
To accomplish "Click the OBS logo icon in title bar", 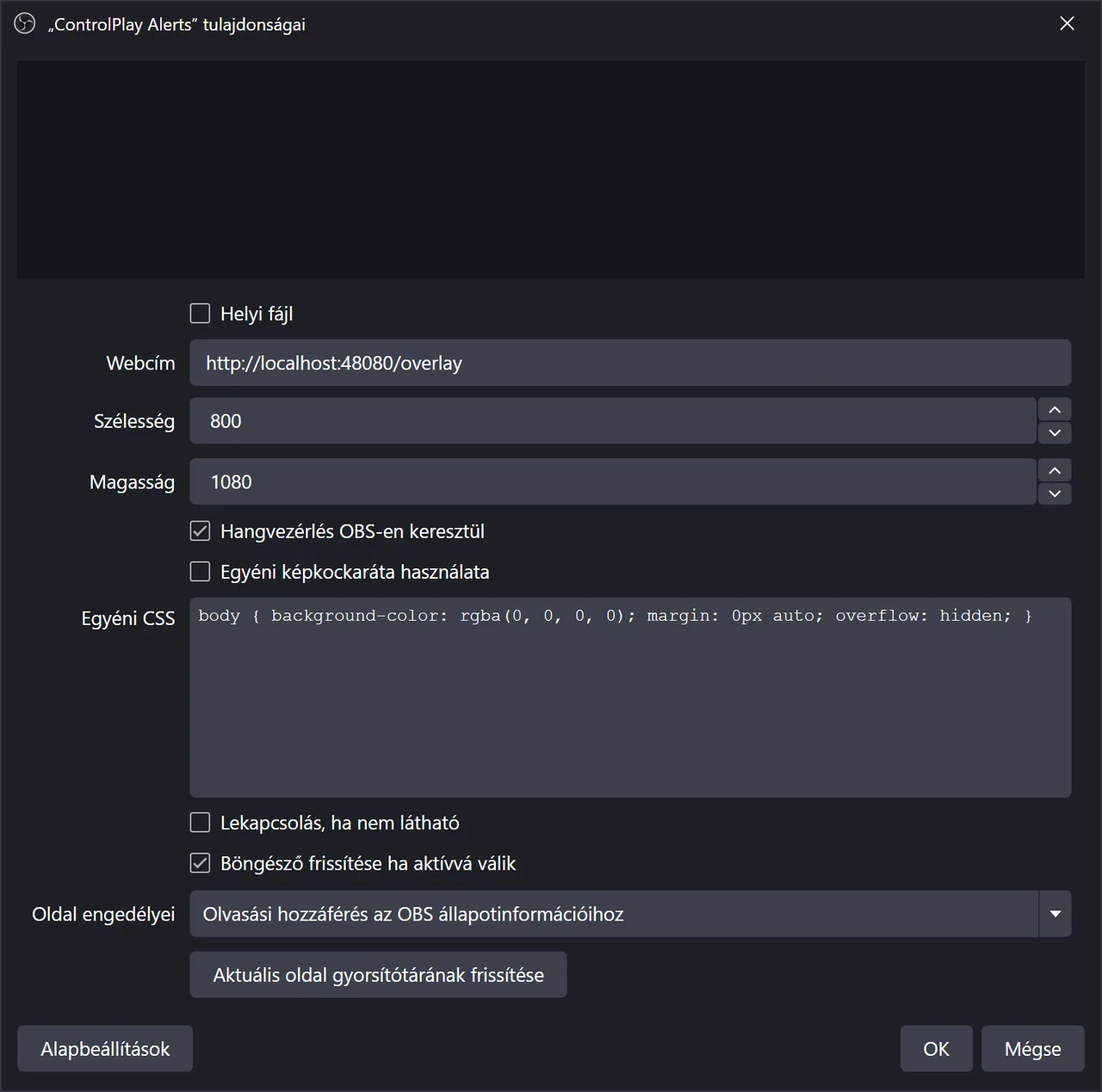I will coord(25,24).
